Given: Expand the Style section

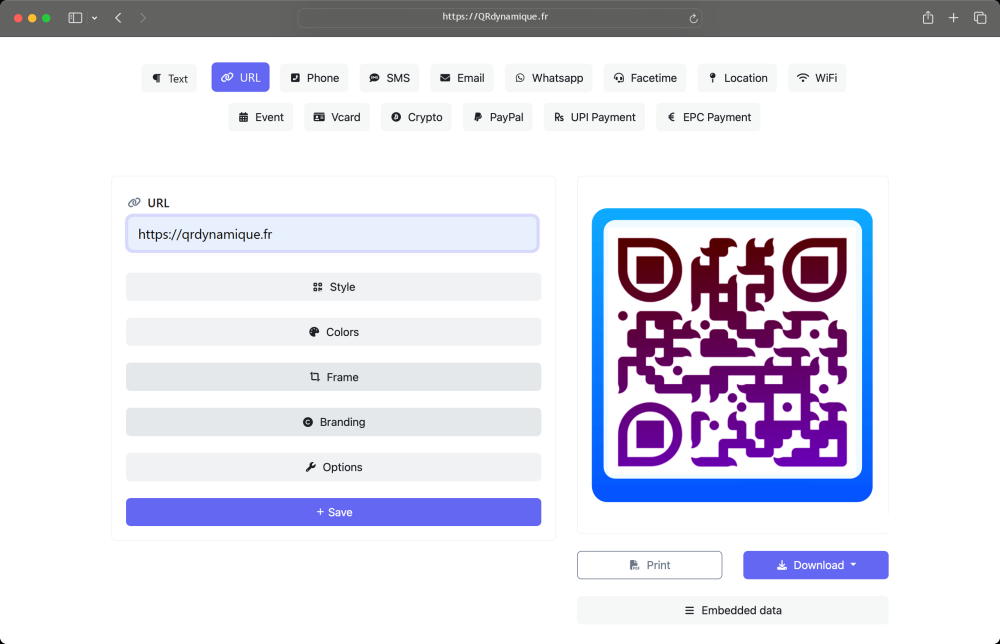Looking at the screenshot, I should point(334,287).
